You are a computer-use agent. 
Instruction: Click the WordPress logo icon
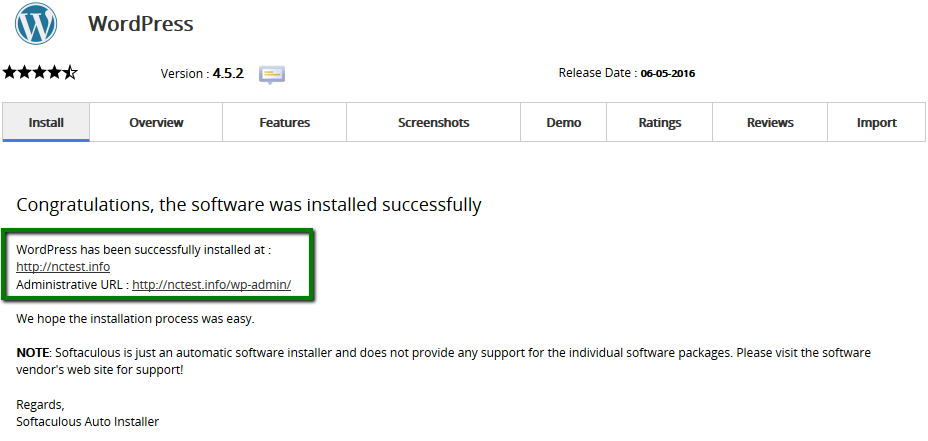[x=35, y=25]
